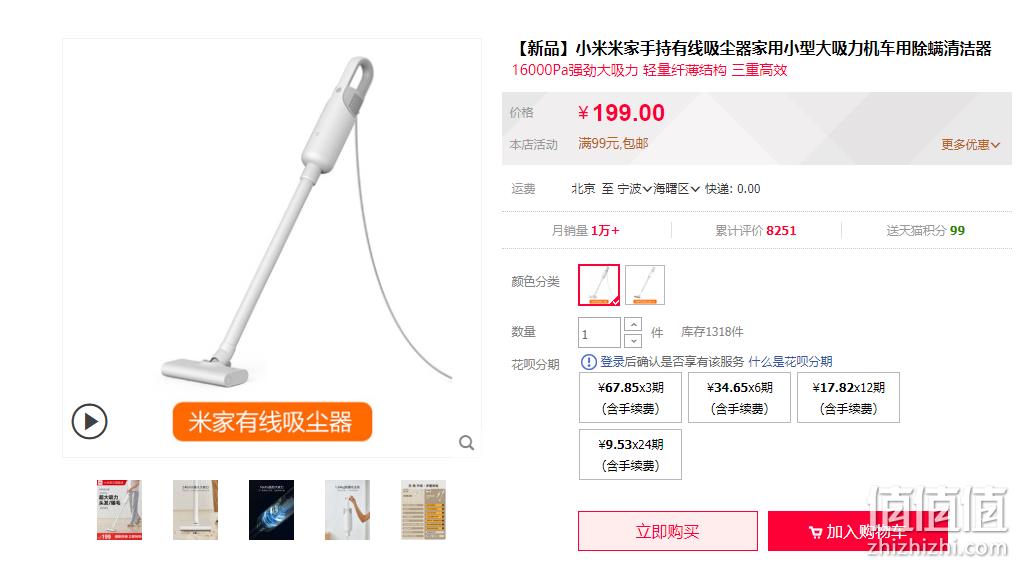View 累计评价 8251 reviews
Screen dimensions: 1017x565
coord(756,231)
